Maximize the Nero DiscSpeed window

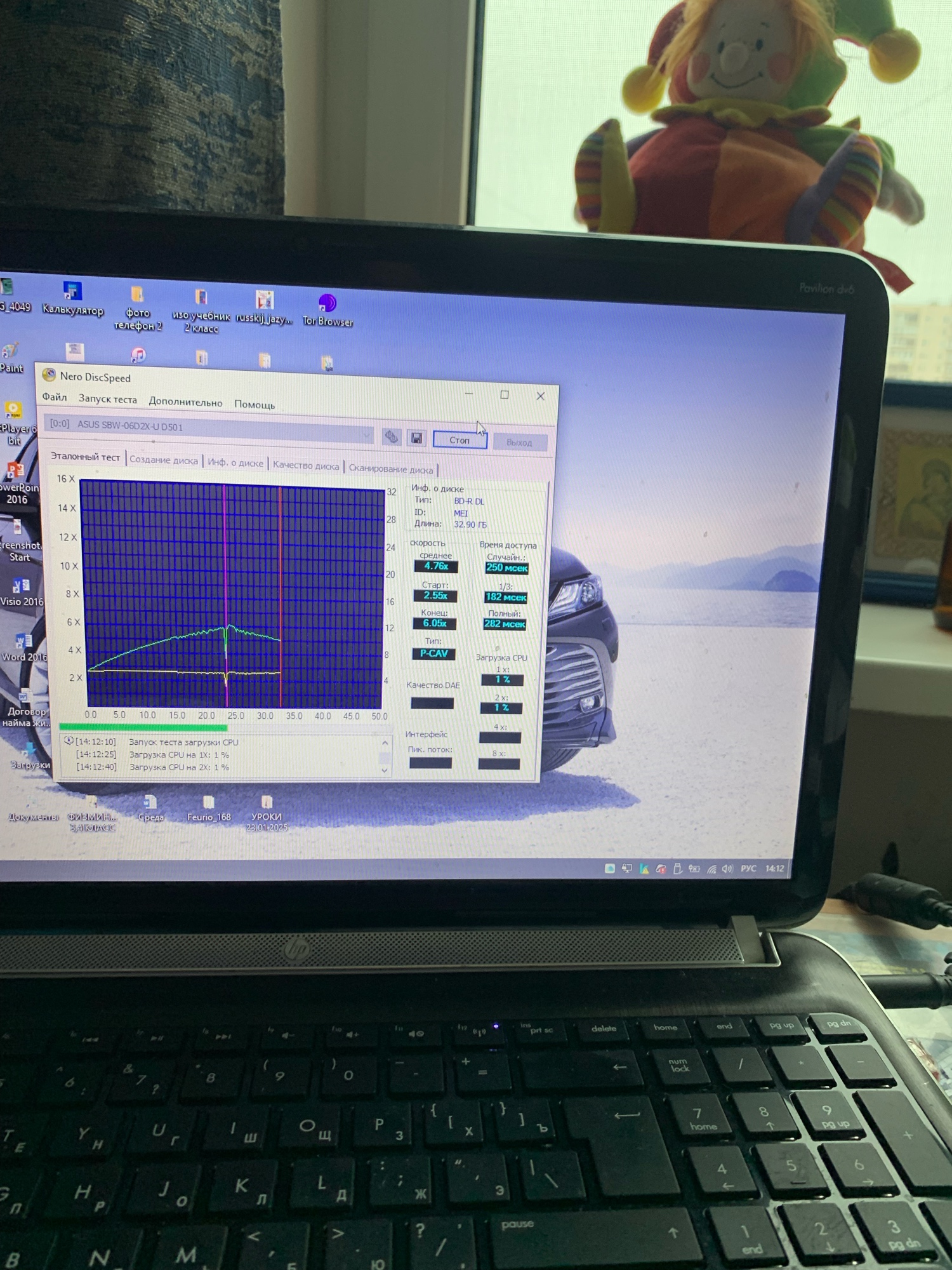505,394
